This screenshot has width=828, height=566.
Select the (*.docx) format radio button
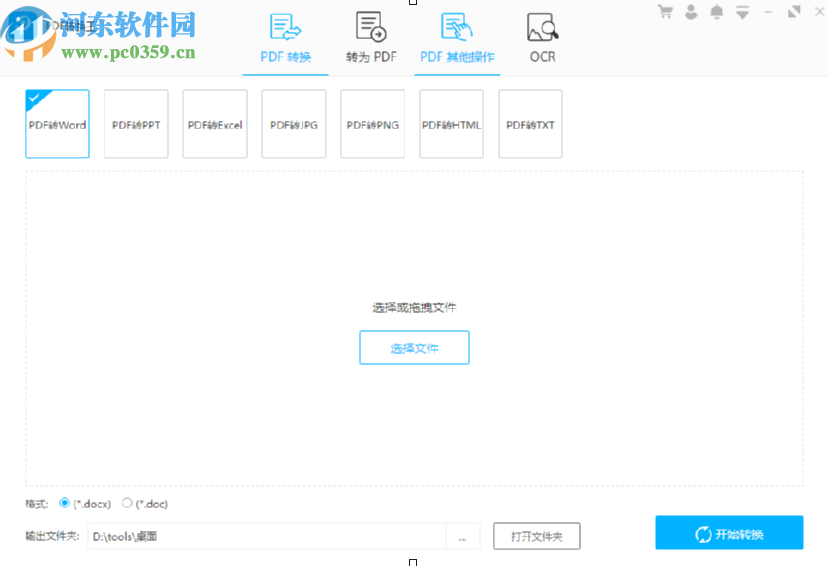click(x=64, y=503)
